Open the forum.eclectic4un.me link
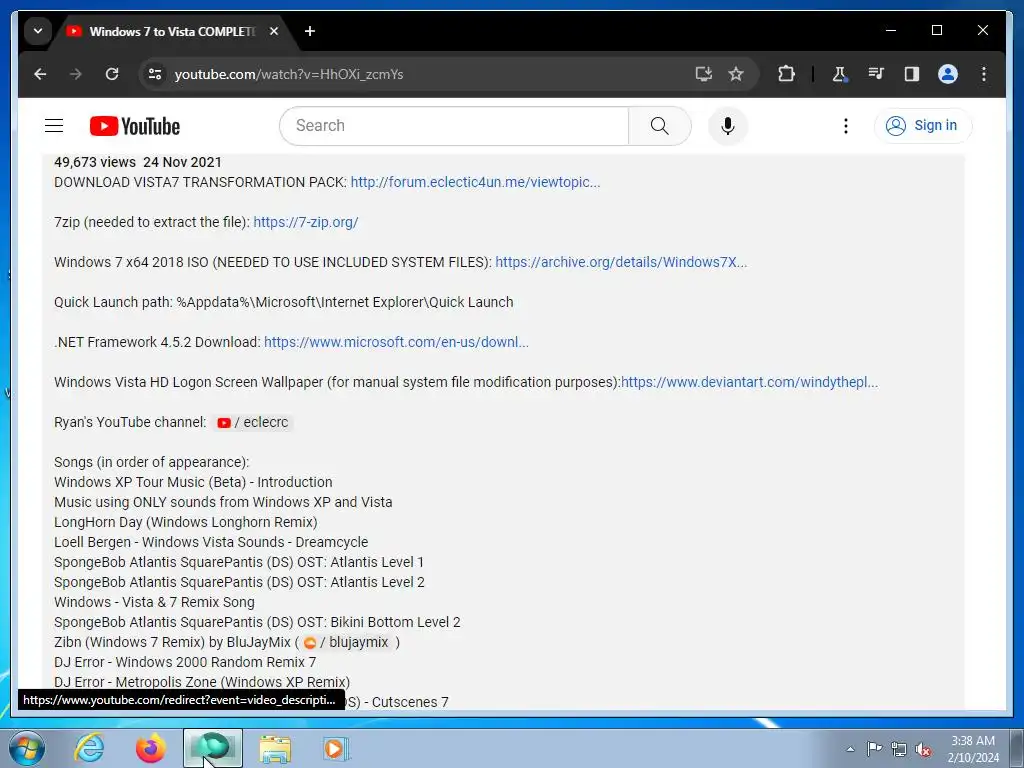 pos(475,182)
